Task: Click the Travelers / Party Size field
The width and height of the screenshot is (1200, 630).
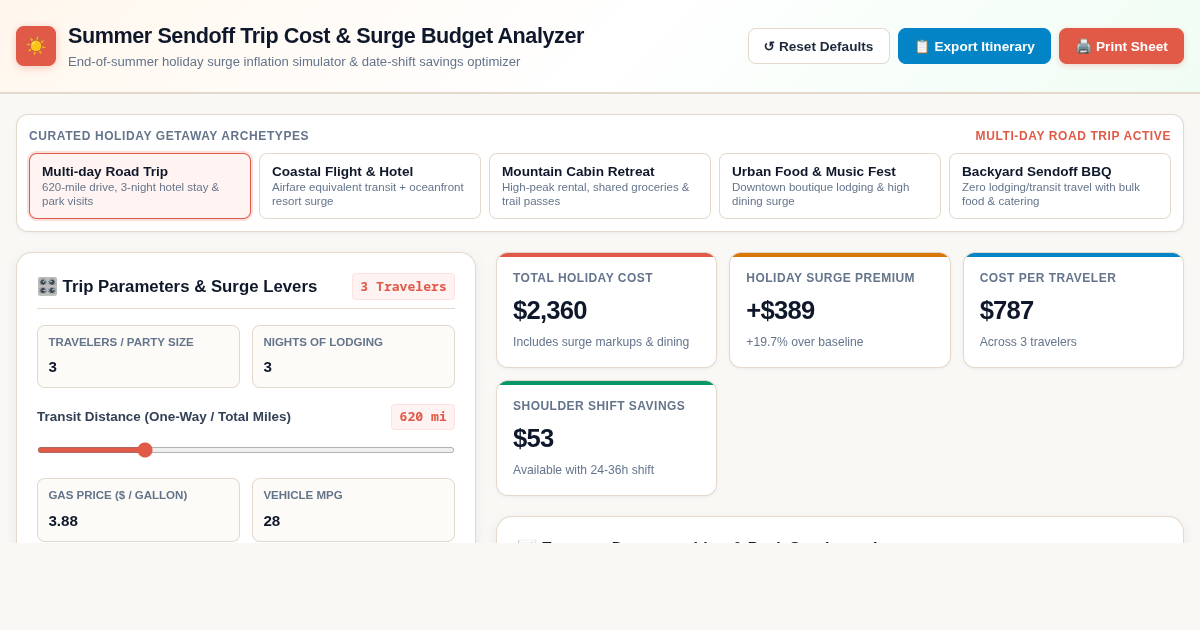Action: tap(138, 357)
